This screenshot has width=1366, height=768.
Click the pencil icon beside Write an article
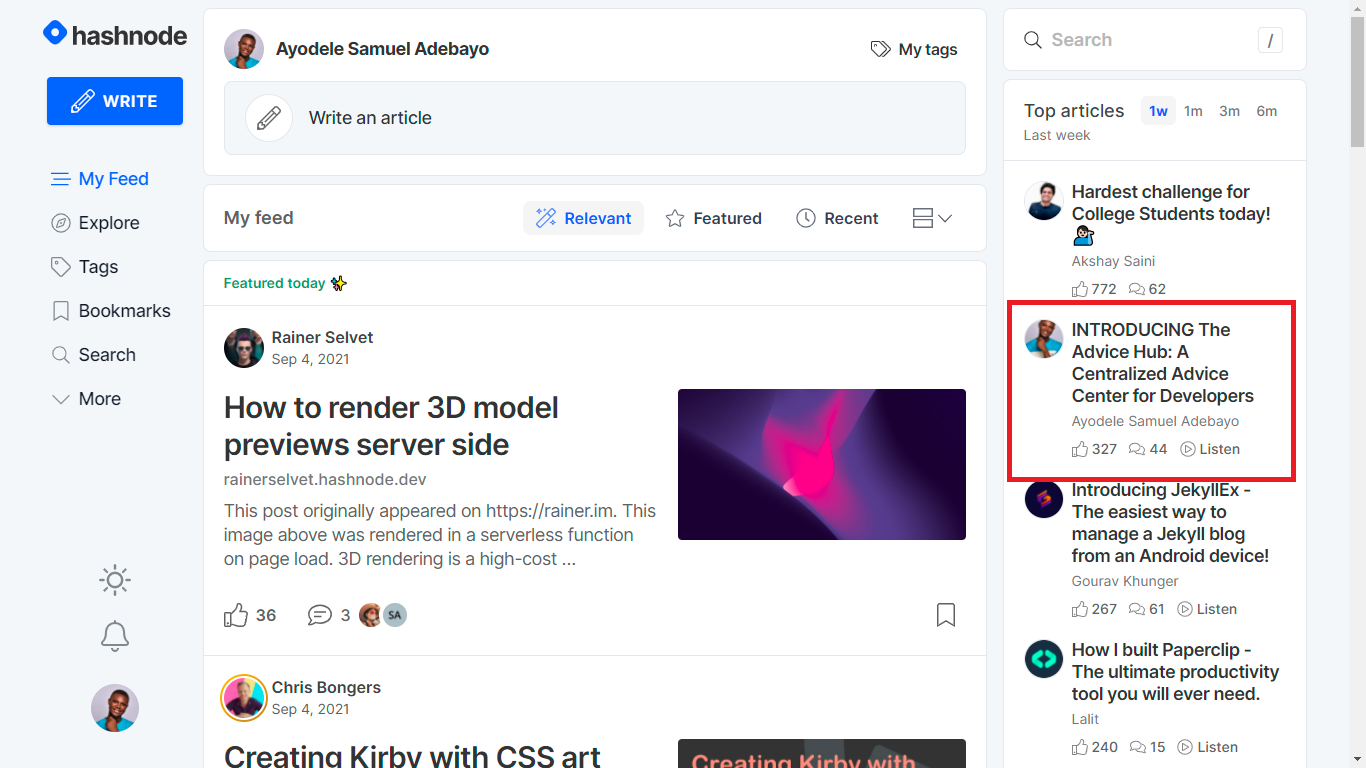click(269, 118)
